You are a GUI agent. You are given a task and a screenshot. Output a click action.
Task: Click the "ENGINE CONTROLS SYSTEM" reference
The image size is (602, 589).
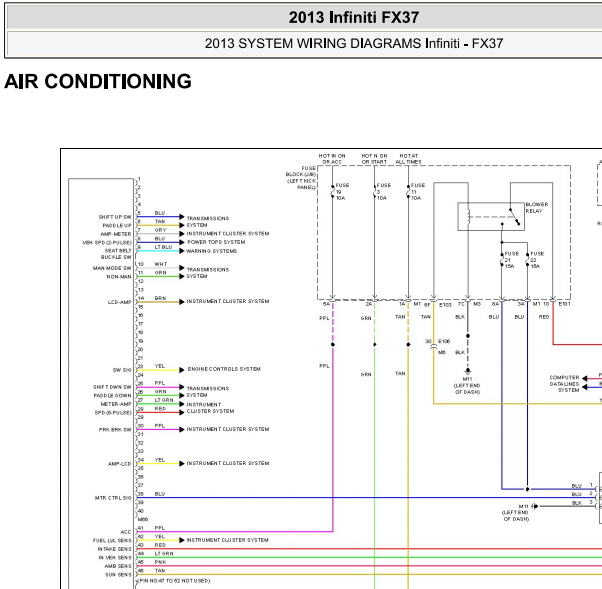224,369
